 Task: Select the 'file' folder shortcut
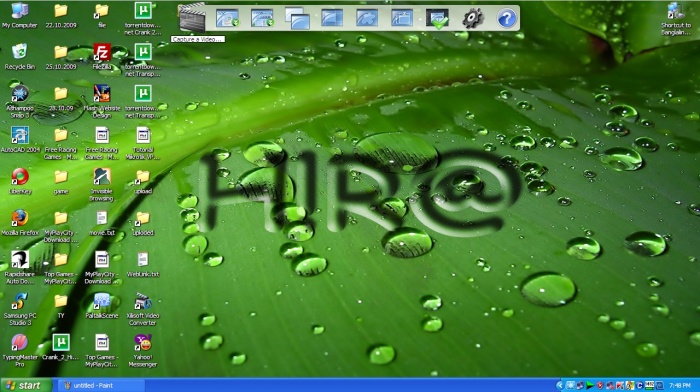[102, 16]
